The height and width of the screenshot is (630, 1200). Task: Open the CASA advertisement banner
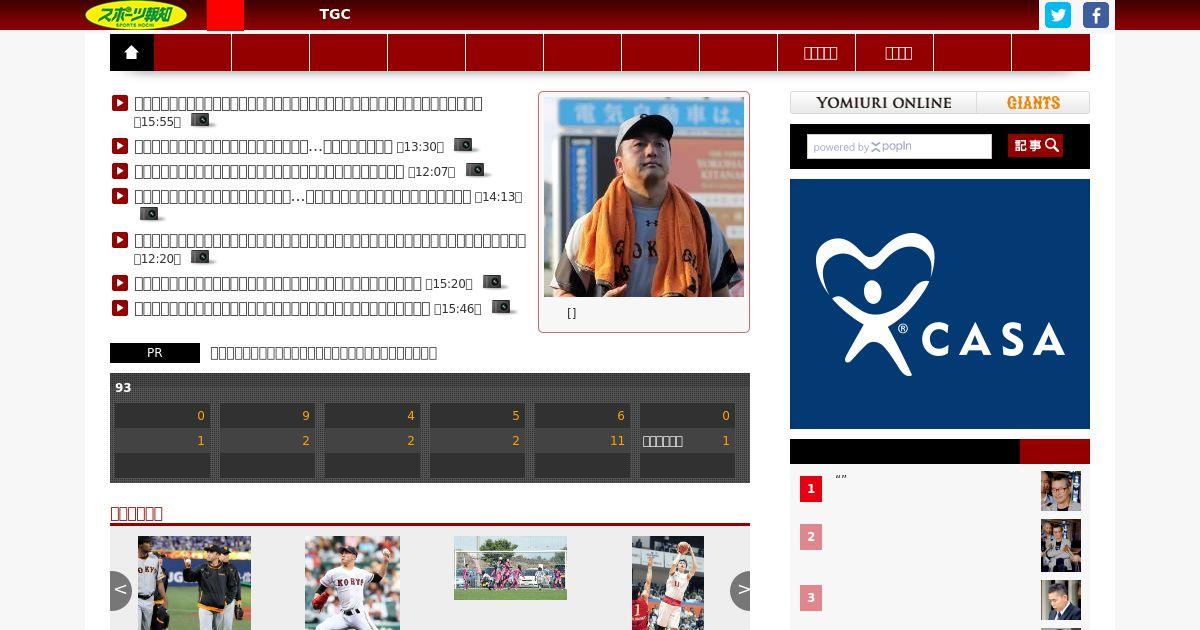click(x=940, y=304)
